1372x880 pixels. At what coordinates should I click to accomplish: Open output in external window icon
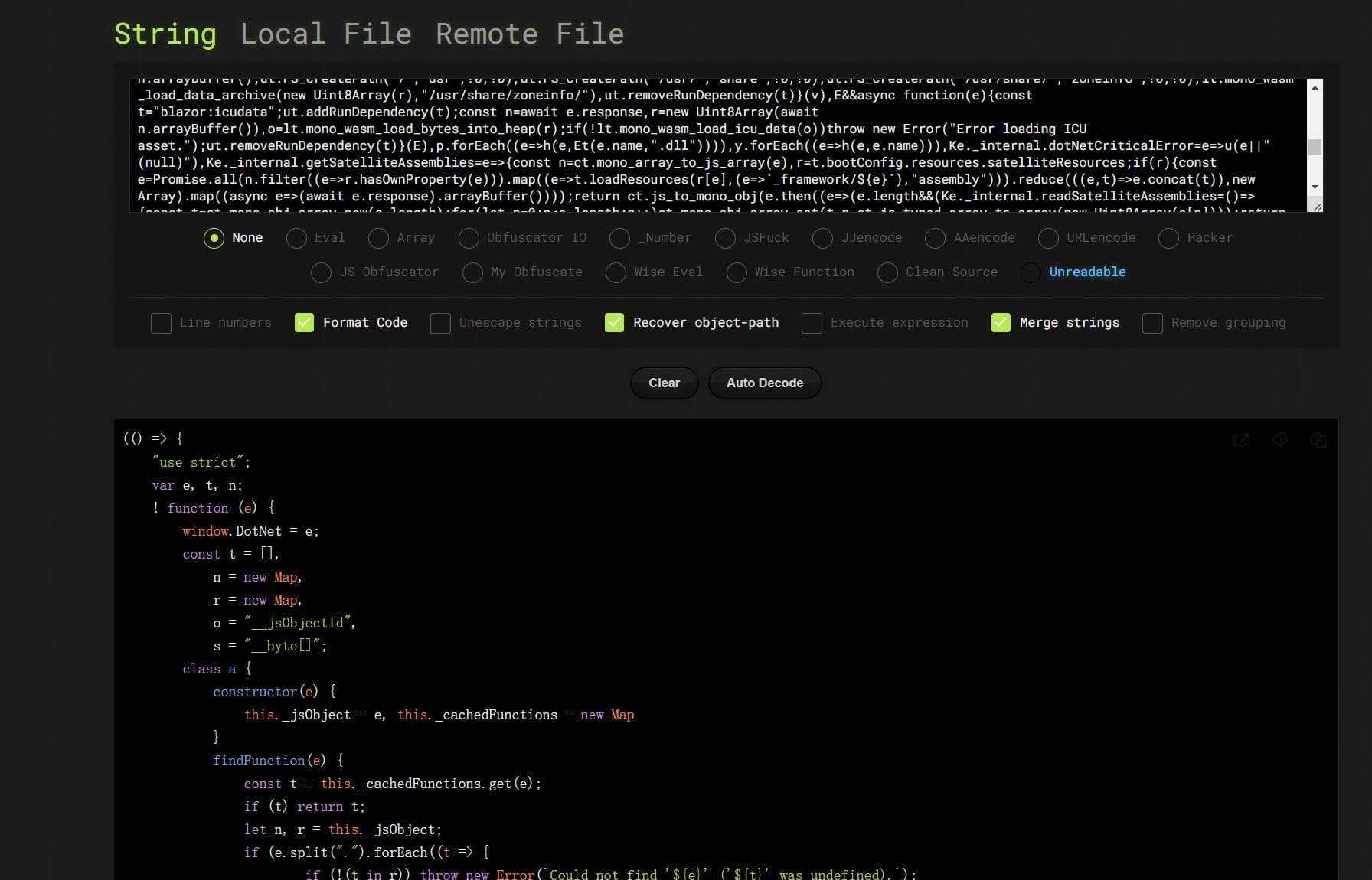click(1242, 440)
